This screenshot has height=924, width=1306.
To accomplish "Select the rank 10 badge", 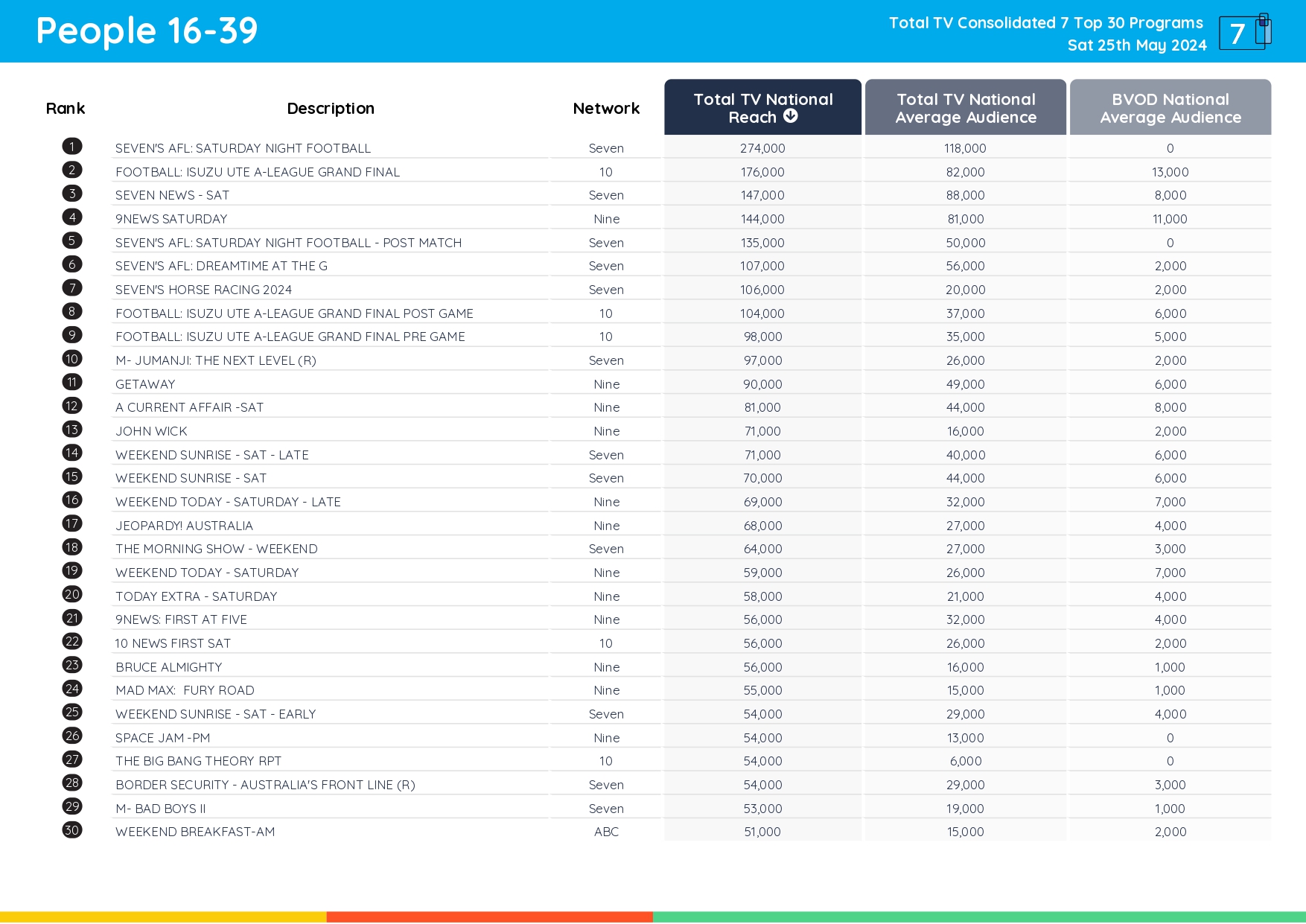I will coord(72,359).
